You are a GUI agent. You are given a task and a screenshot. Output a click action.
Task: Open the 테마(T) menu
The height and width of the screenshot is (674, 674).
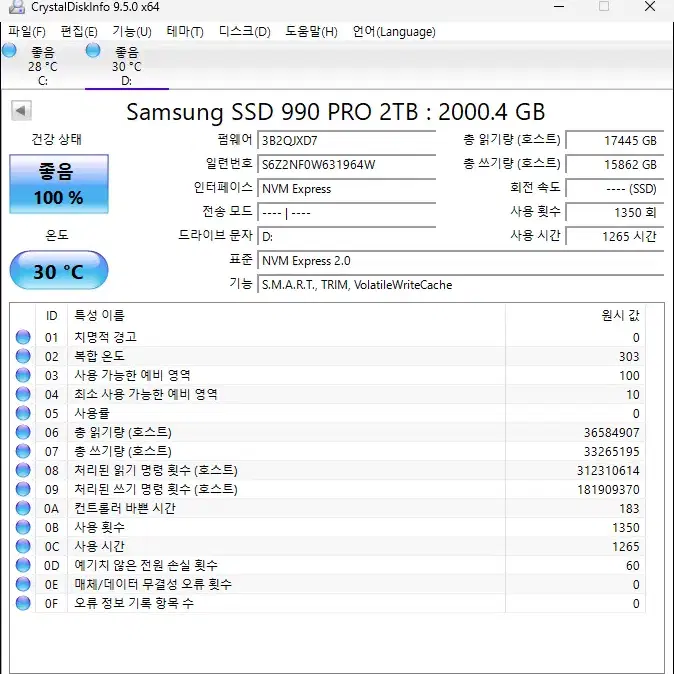pyautogui.click(x=185, y=31)
